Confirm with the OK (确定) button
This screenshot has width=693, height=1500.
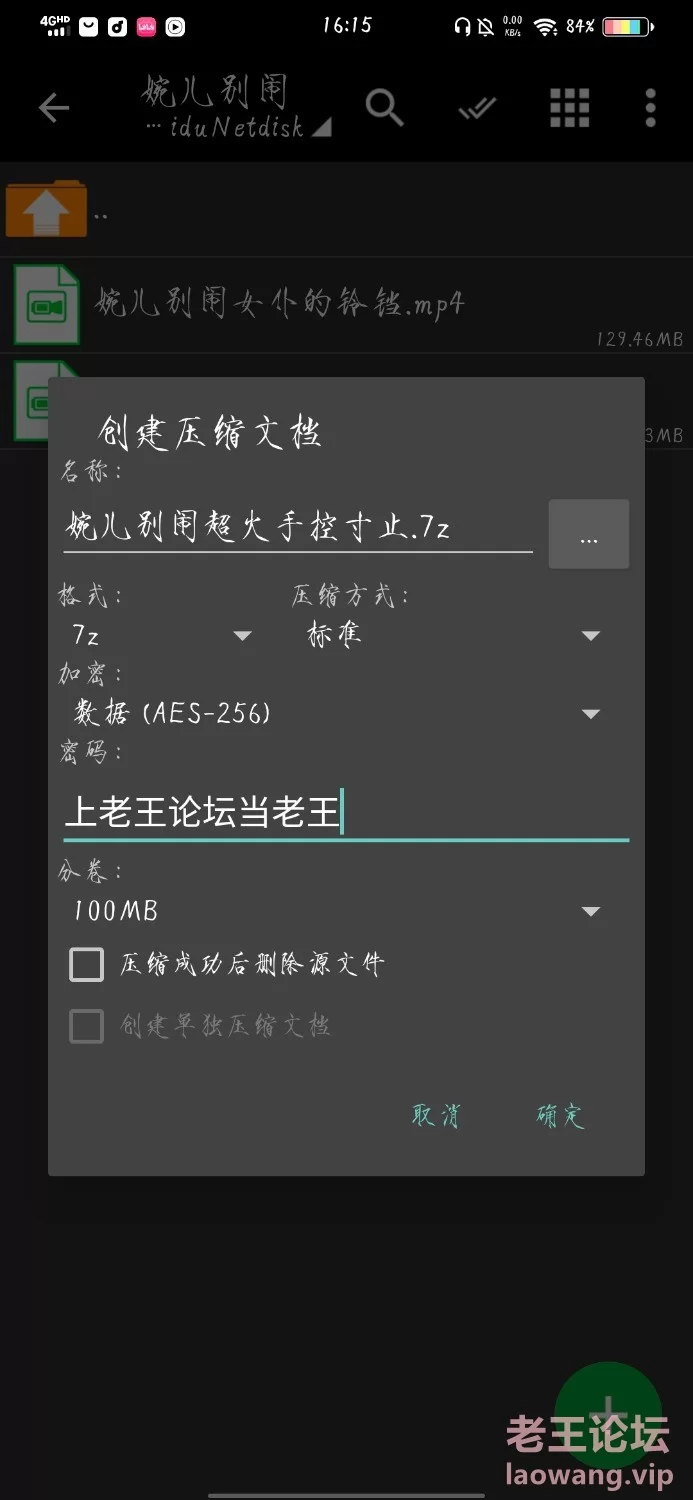click(x=561, y=1116)
